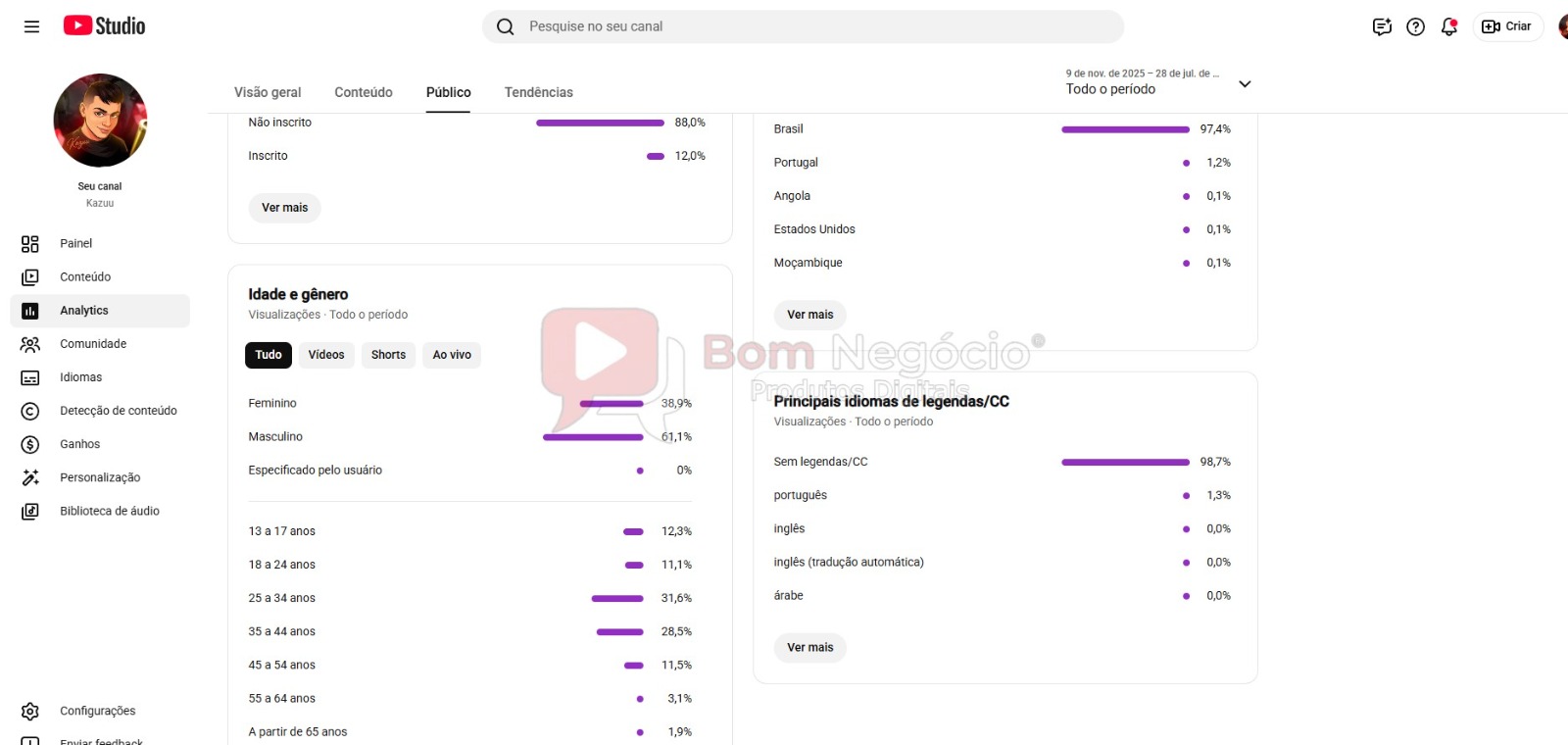Open Personalização magic wand icon
The image size is (1568, 745).
30,477
